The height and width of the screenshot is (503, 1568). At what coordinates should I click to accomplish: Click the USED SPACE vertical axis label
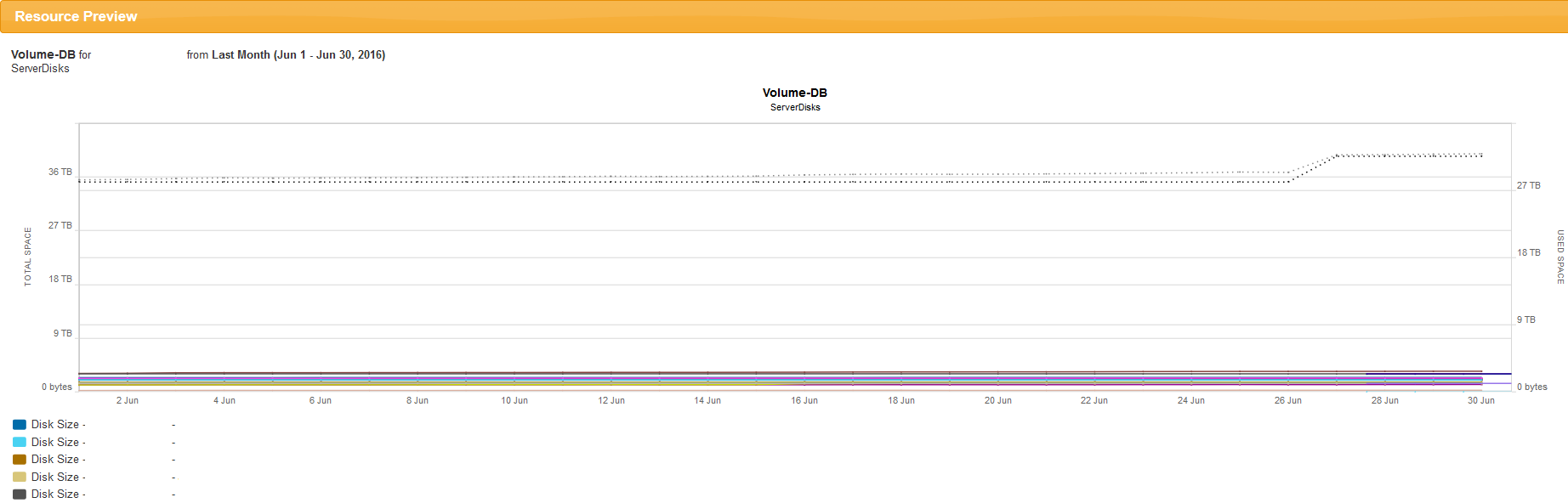pos(1560,257)
